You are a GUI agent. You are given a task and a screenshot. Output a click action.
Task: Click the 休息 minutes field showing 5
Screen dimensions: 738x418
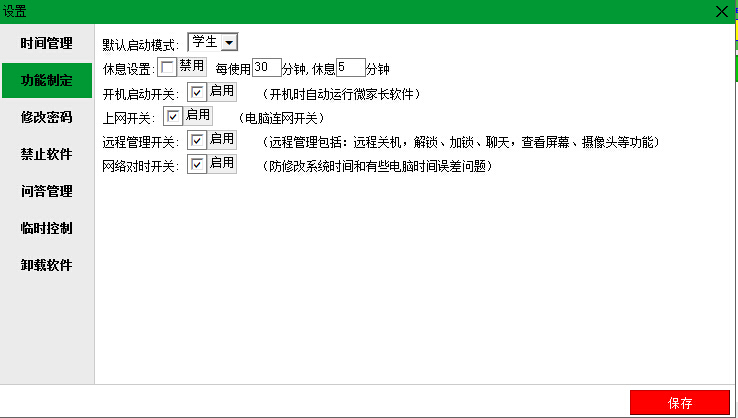[x=350, y=68]
